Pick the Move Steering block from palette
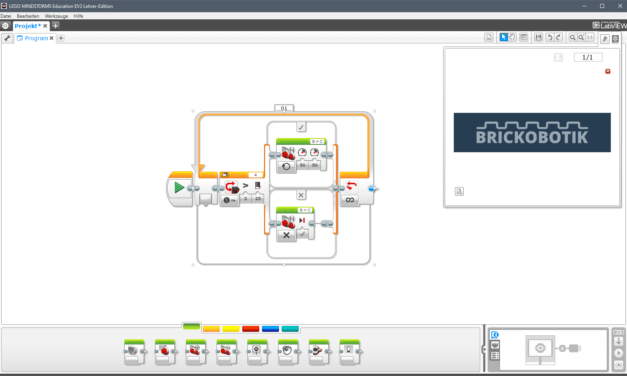This screenshot has width=627, height=376. 195,352
